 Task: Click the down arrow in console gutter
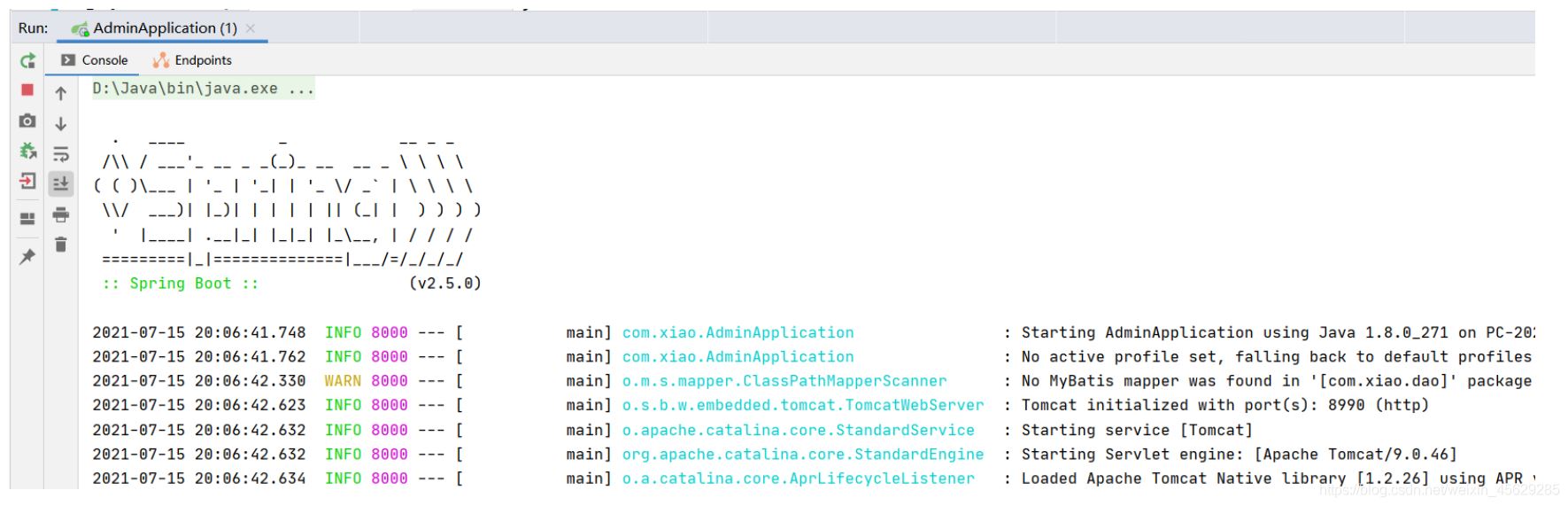pos(61,124)
